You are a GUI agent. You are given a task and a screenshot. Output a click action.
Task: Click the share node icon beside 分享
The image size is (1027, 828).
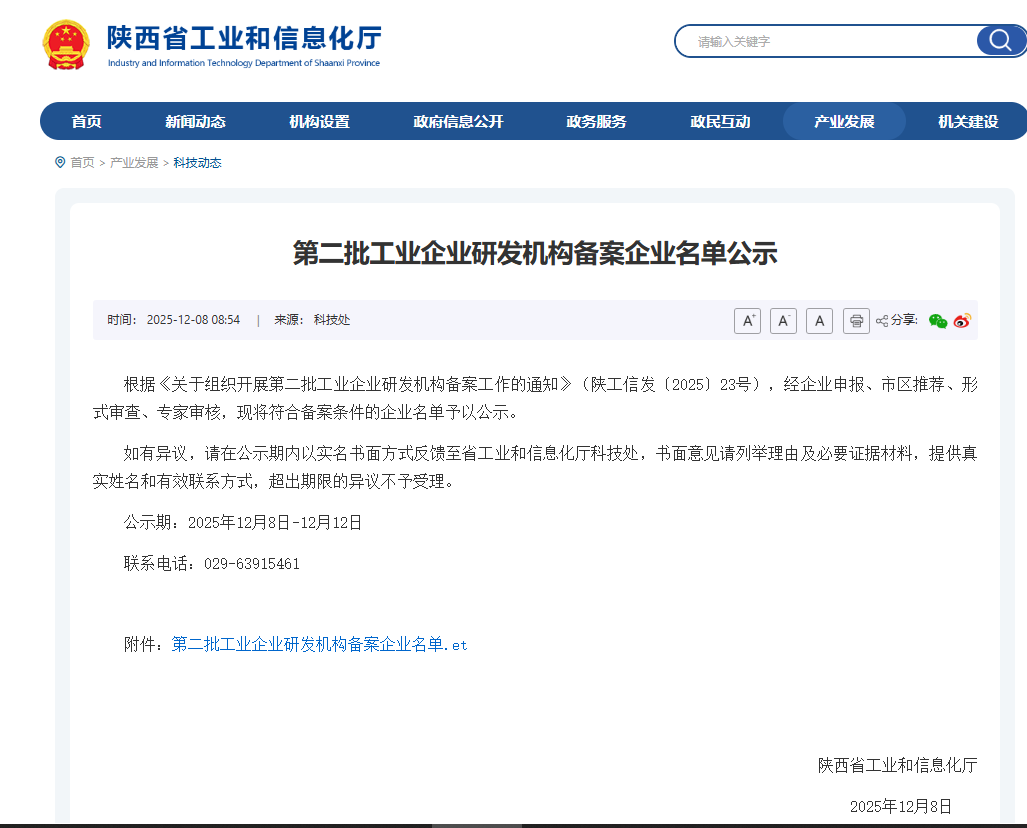[882, 321]
